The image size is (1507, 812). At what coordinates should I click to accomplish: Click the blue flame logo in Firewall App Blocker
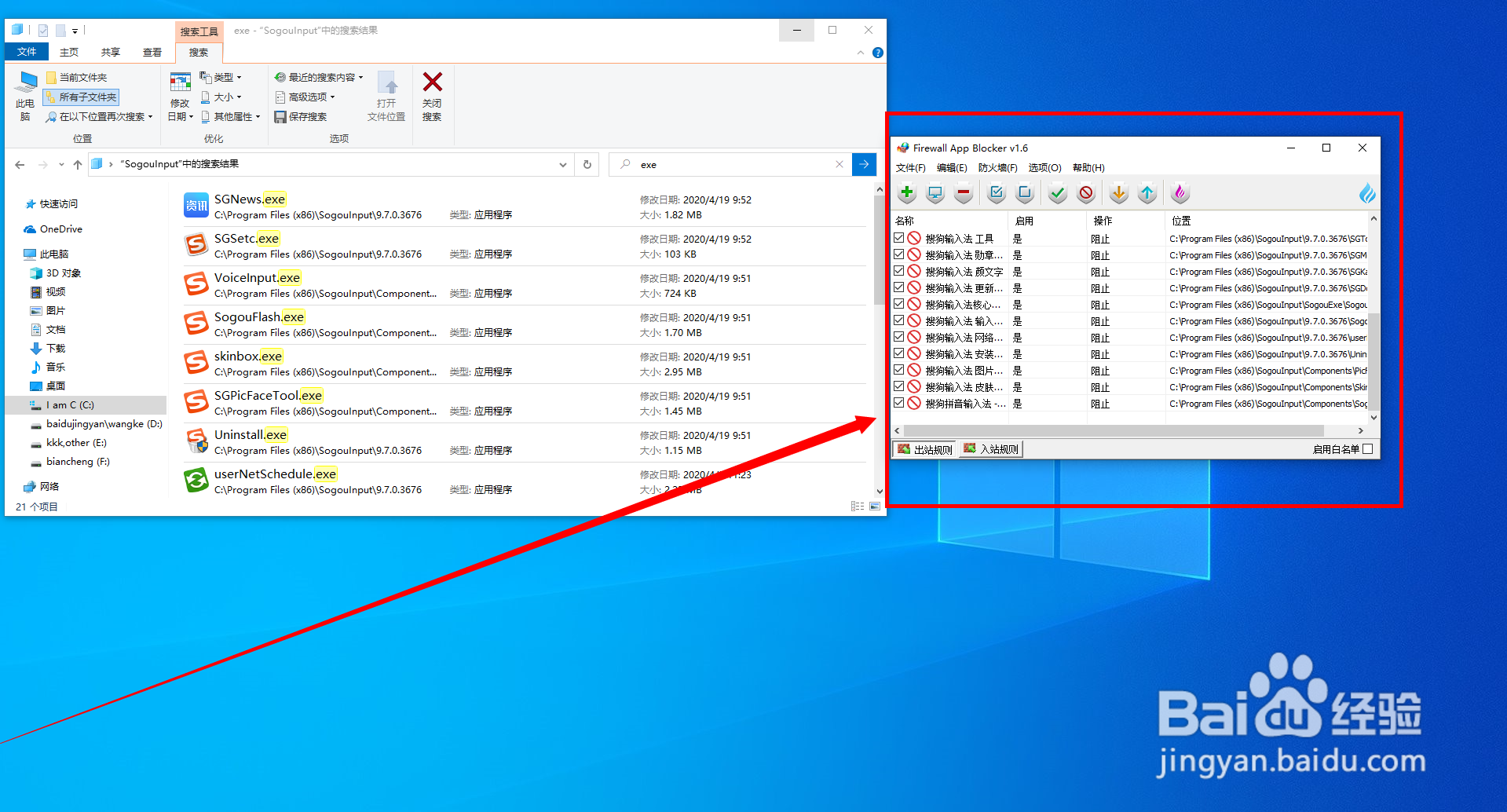[x=1367, y=193]
